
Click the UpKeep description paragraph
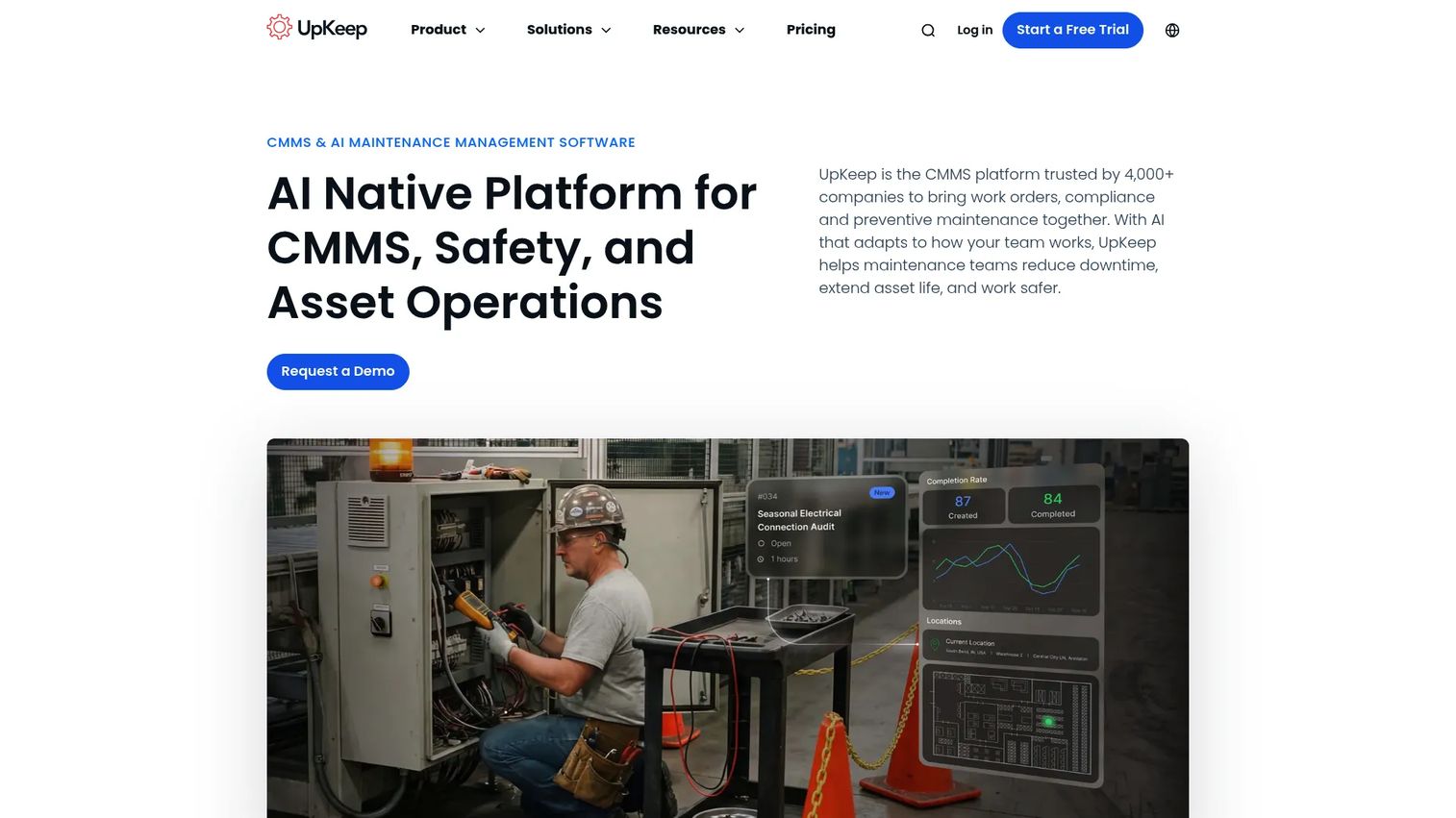click(x=996, y=231)
